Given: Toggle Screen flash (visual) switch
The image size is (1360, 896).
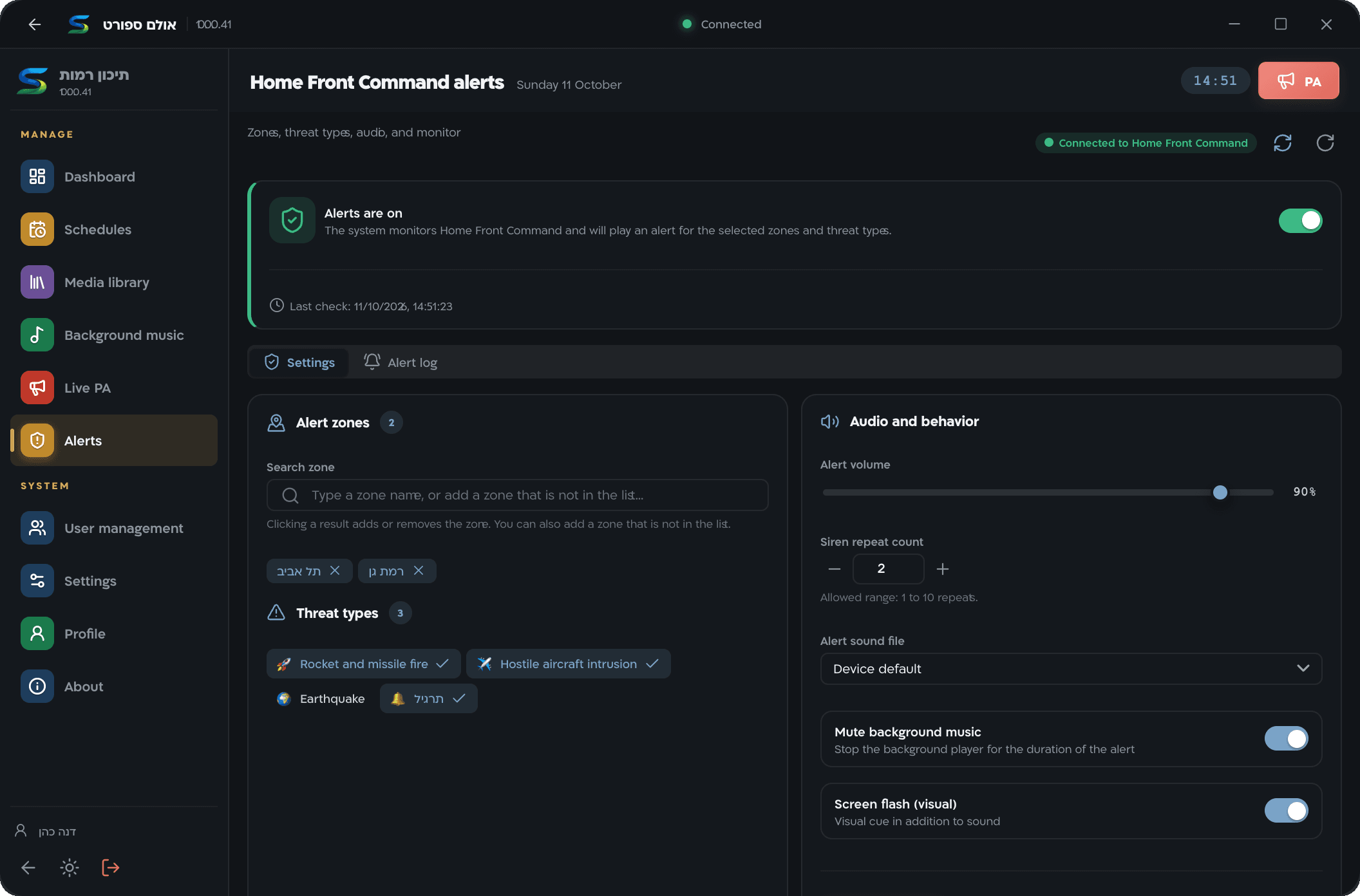Looking at the screenshot, I should 1287,810.
